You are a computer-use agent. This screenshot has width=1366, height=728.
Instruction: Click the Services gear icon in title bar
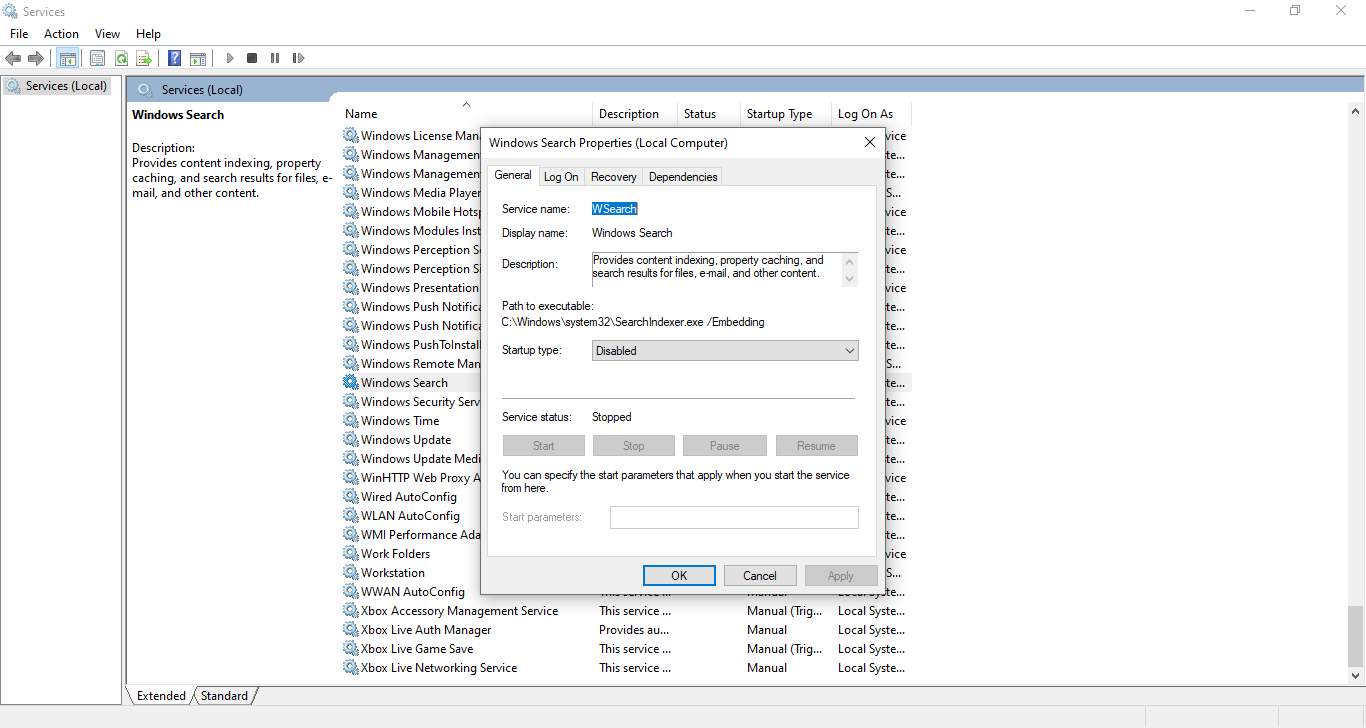(x=11, y=11)
